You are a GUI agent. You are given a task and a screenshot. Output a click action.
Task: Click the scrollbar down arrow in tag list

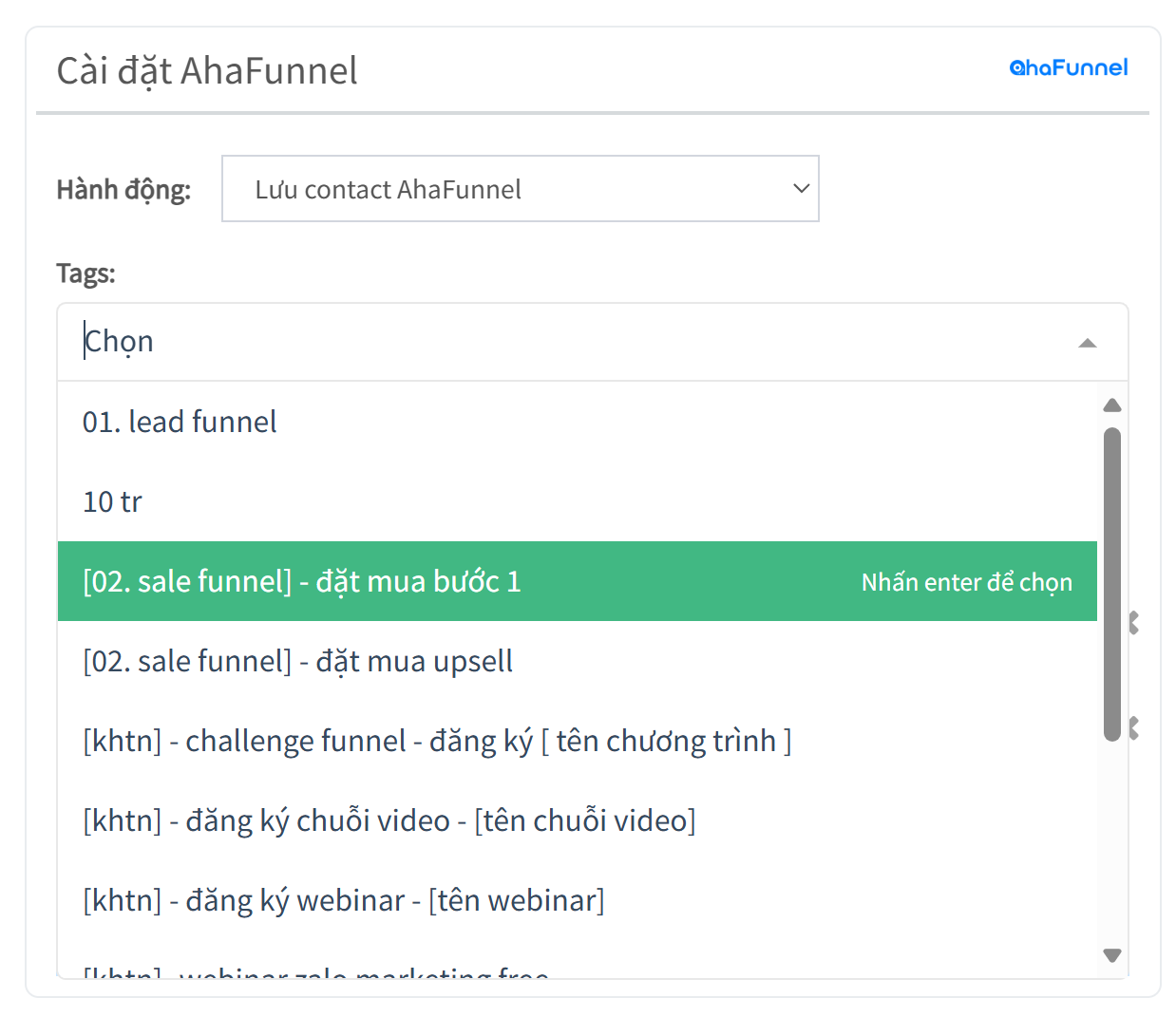click(1112, 955)
